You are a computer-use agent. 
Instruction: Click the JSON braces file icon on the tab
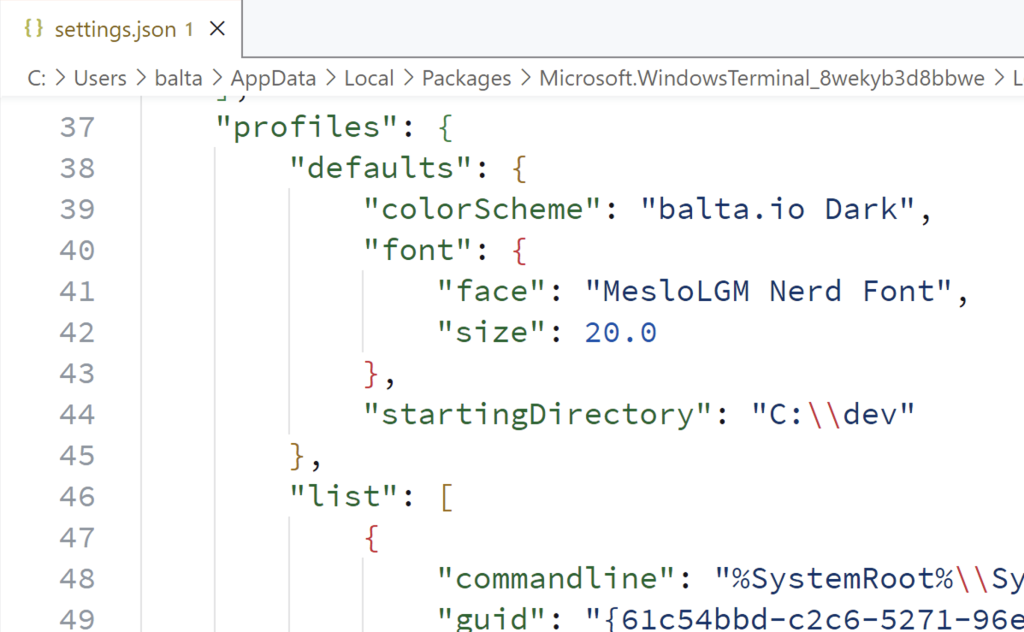pos(34,29)
